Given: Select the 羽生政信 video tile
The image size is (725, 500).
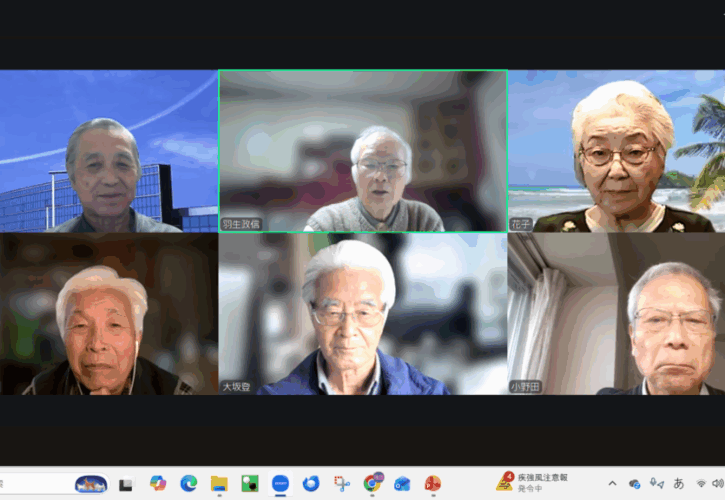Looking at the screenshot, I should [x=362, y=151].
